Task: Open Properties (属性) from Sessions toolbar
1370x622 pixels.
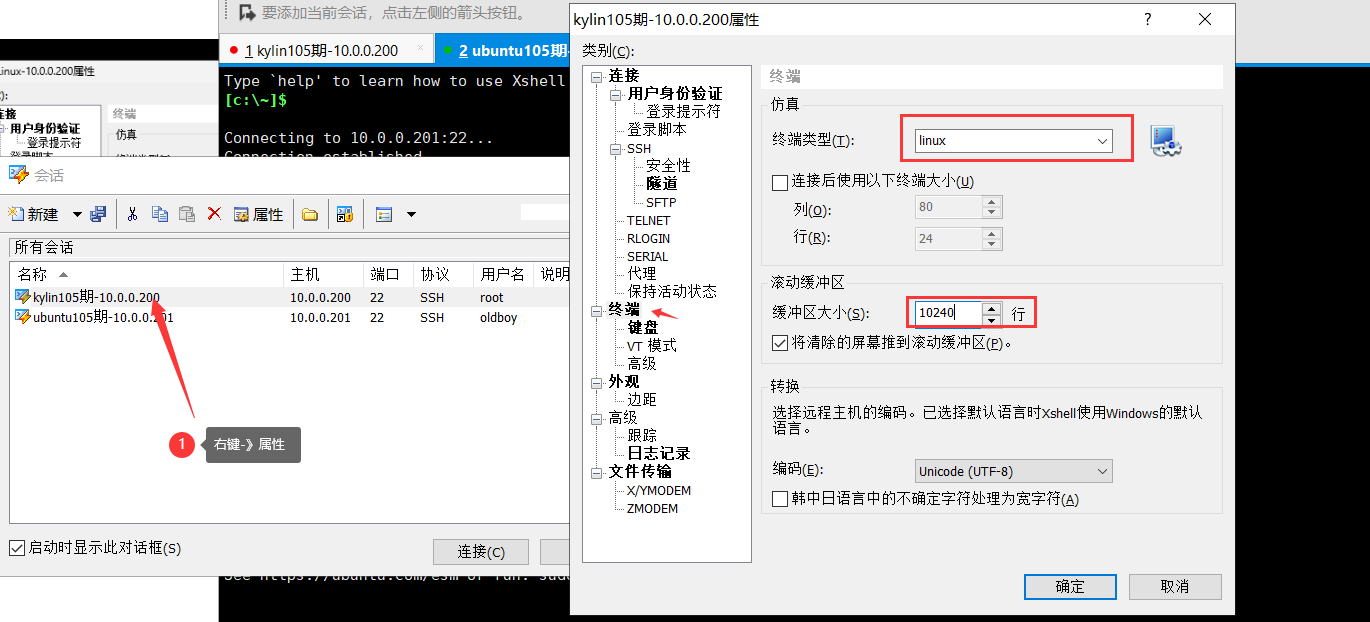Action: point(258,214)
